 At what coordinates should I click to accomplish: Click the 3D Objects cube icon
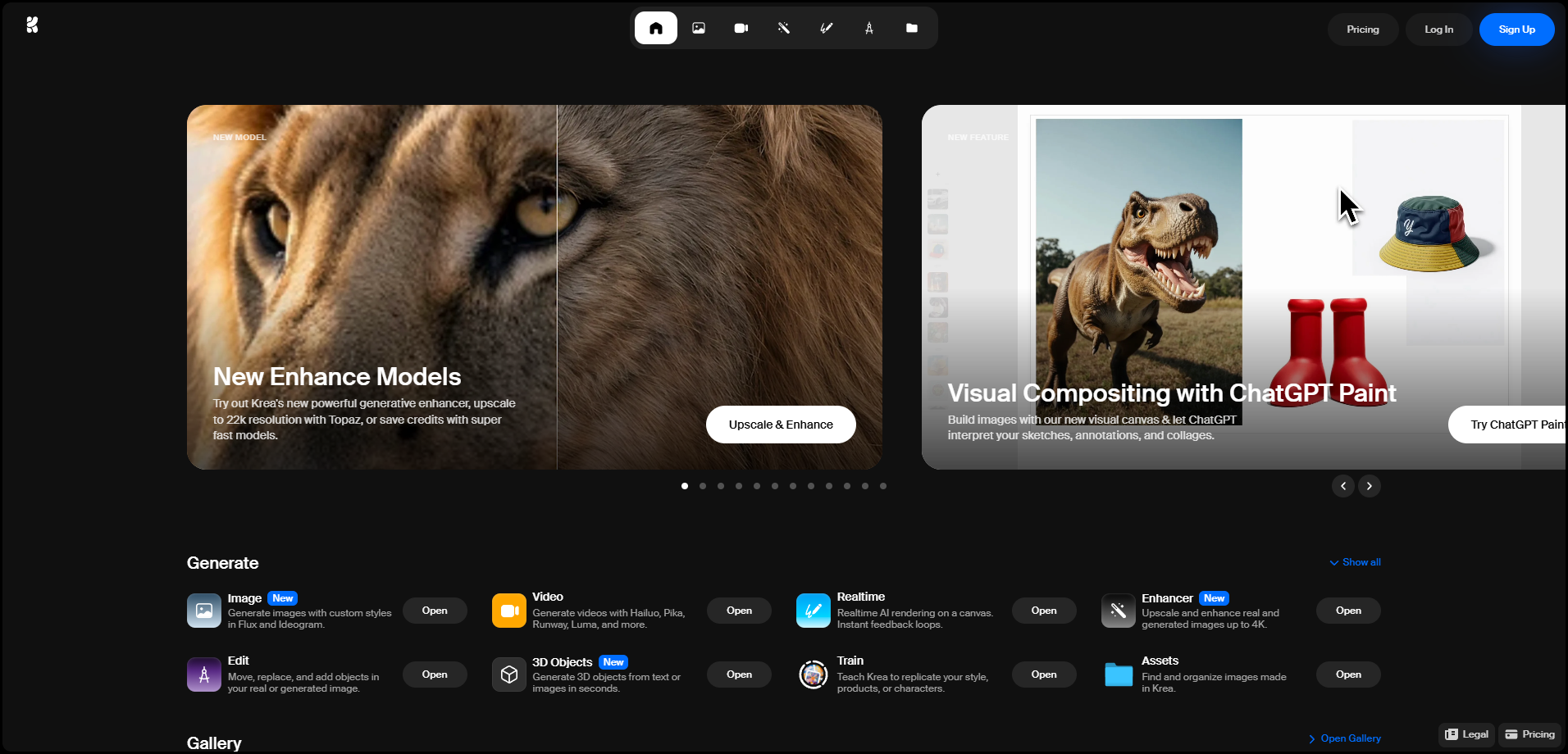(509, 675)
